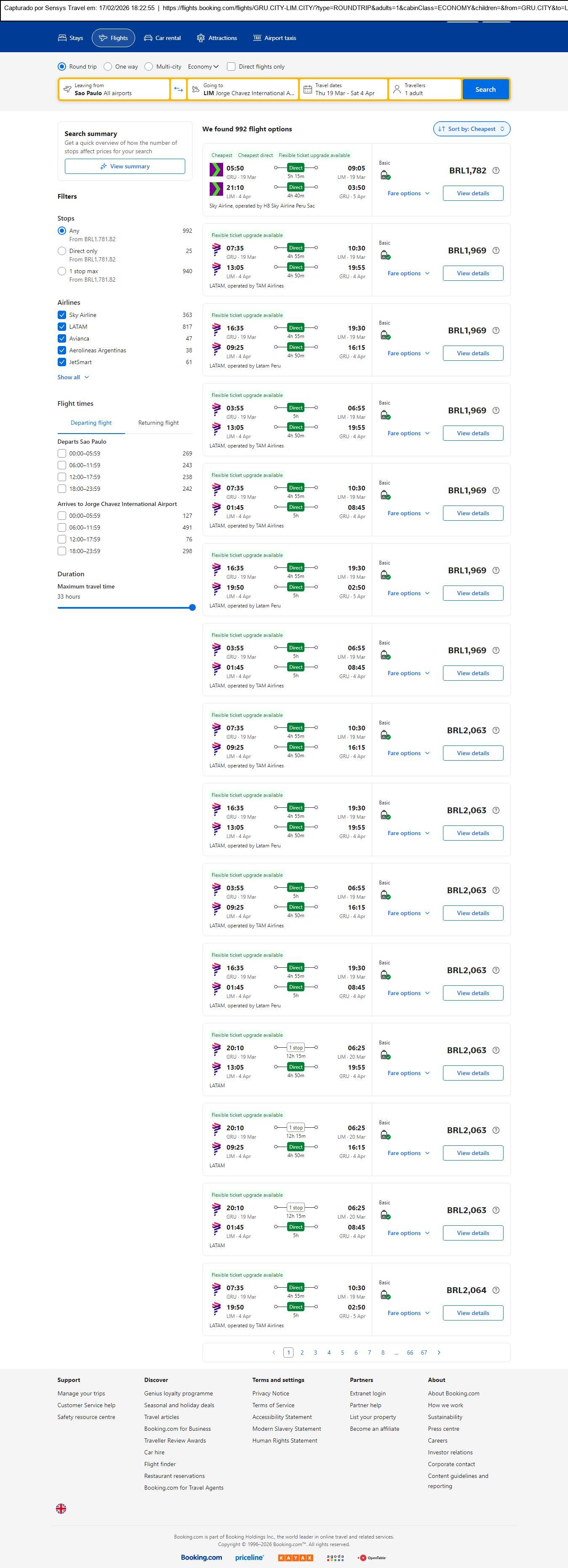Click the UK flag language icon in footer
Screen dimensions: 568x1568
[61, 1508]
